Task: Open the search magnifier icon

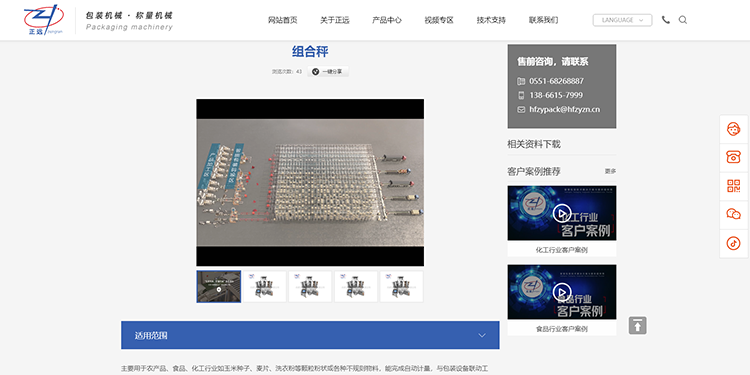Action: pyautogui.click(x=683, y=20)
